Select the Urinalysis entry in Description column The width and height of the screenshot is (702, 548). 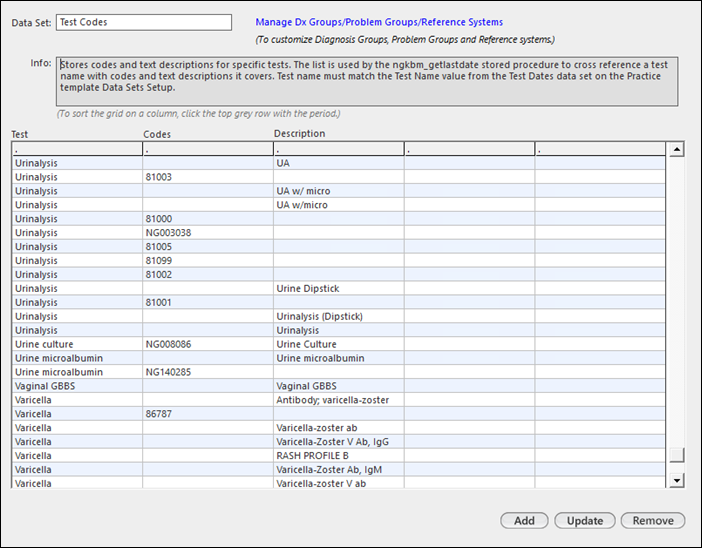(x=338, y=330)
